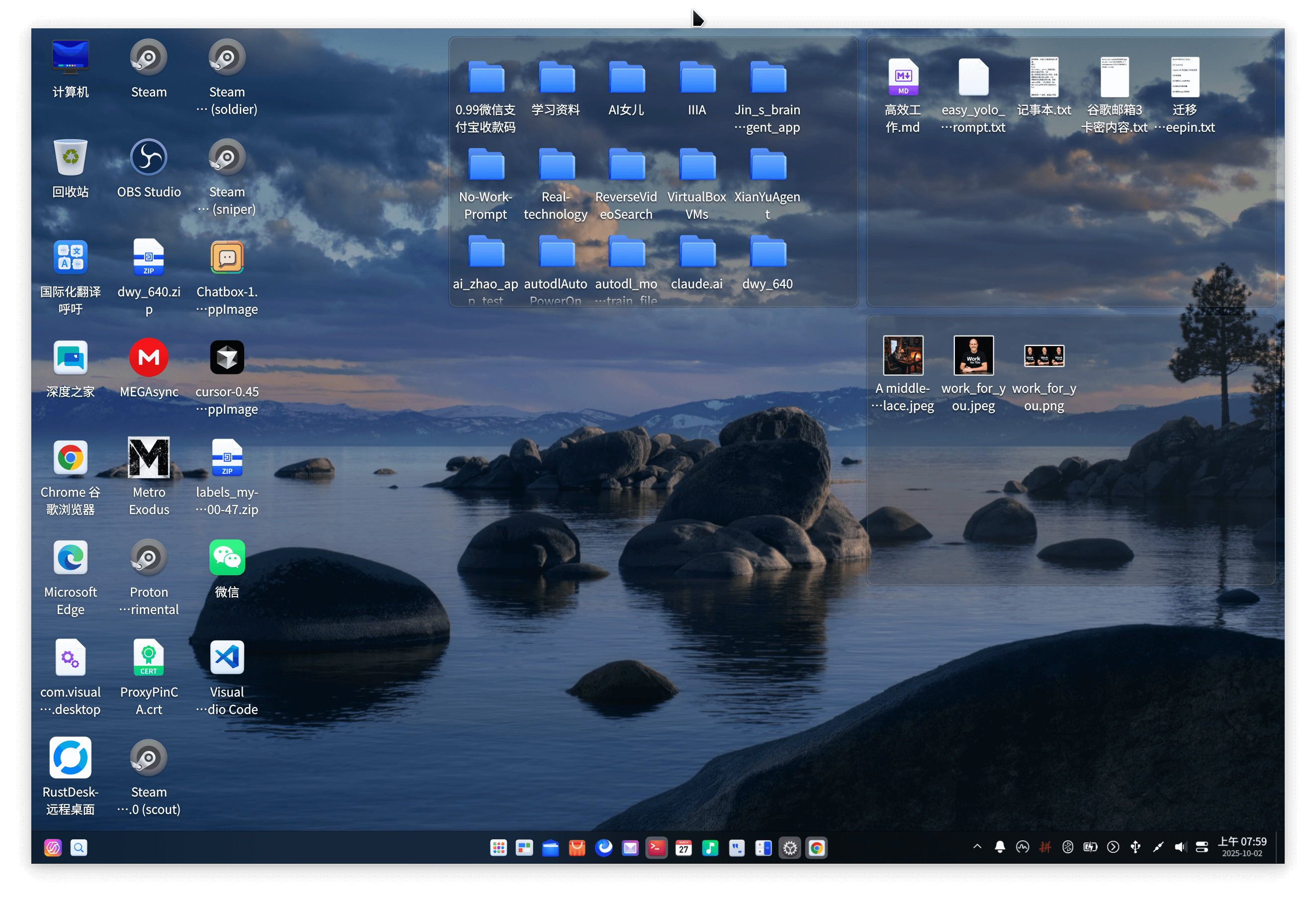The height and width of the screenshot is (898, 1316).
Task: Open Microsoft Edge desktop icon
Action: click(x=71, y=558)
